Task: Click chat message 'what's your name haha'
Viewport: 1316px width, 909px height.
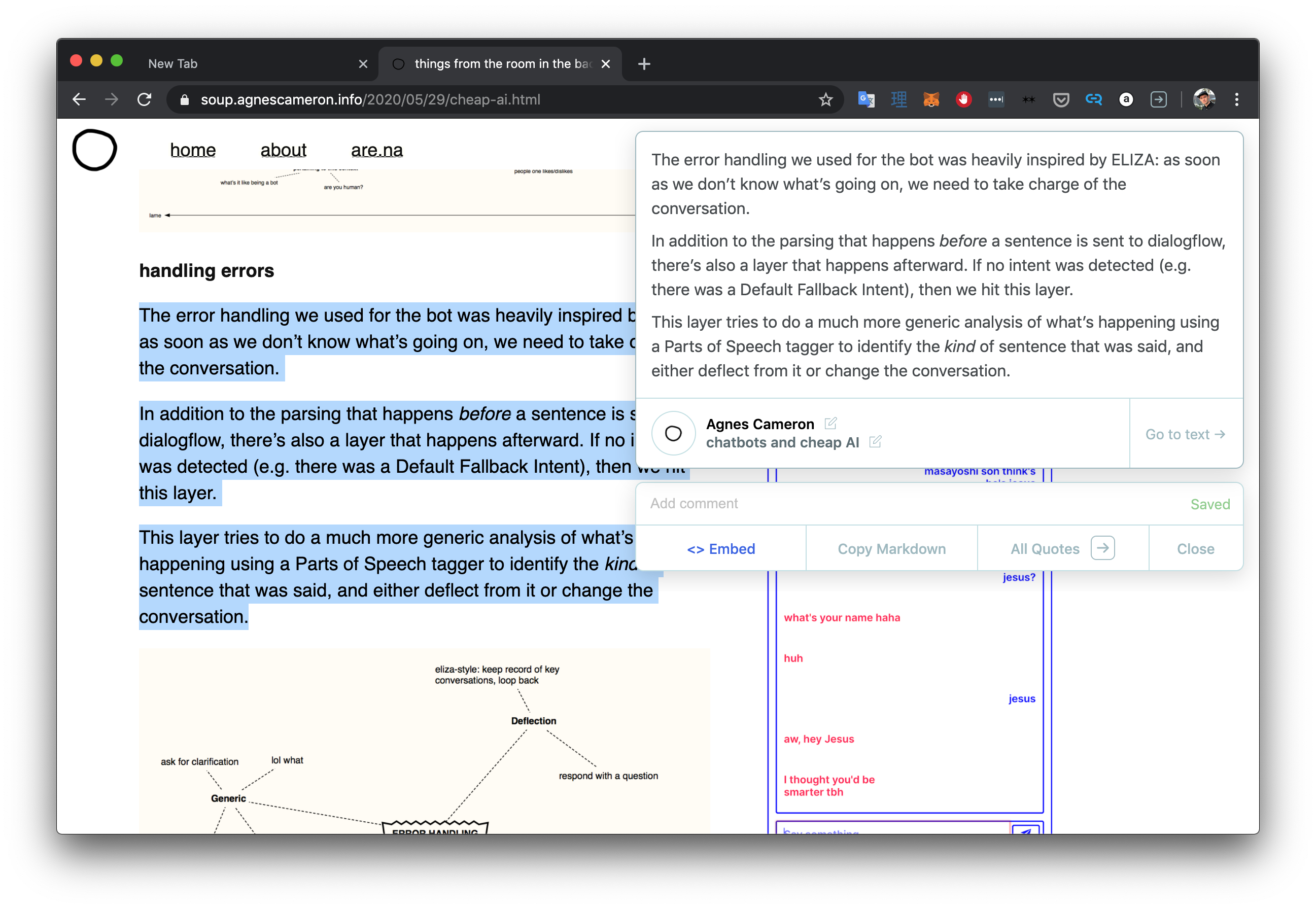Action: pos(842,617)
